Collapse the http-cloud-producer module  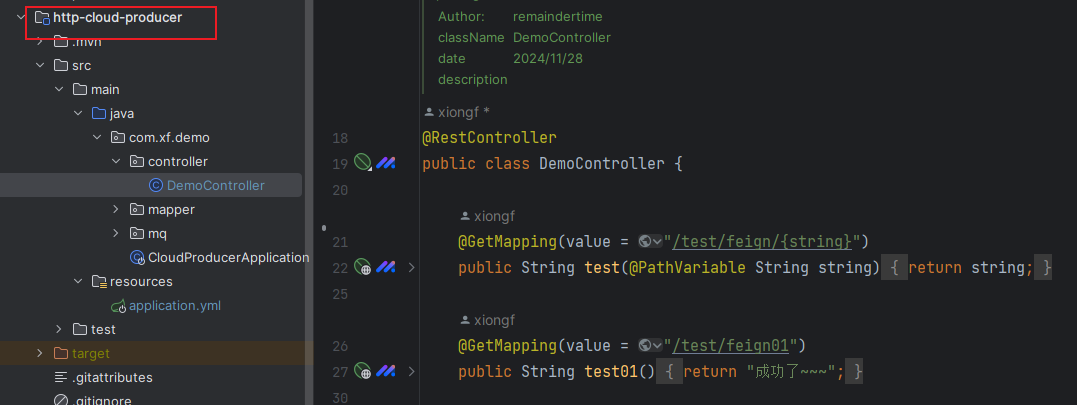point(21,17)
